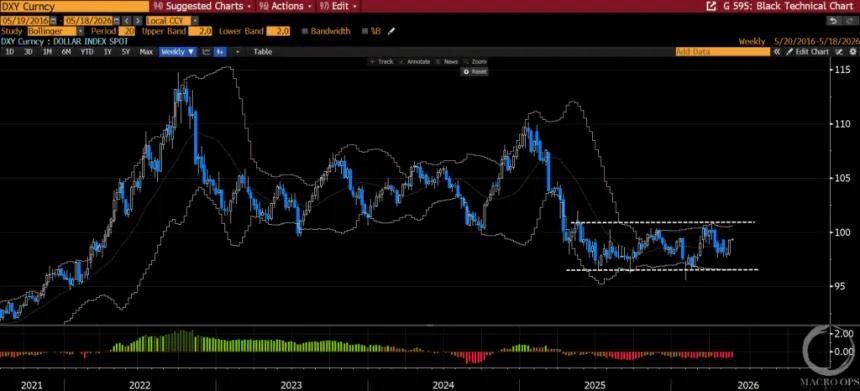Screen dimensions: 860x391
Task: Select the 5Y range tab
Action: 126,52
